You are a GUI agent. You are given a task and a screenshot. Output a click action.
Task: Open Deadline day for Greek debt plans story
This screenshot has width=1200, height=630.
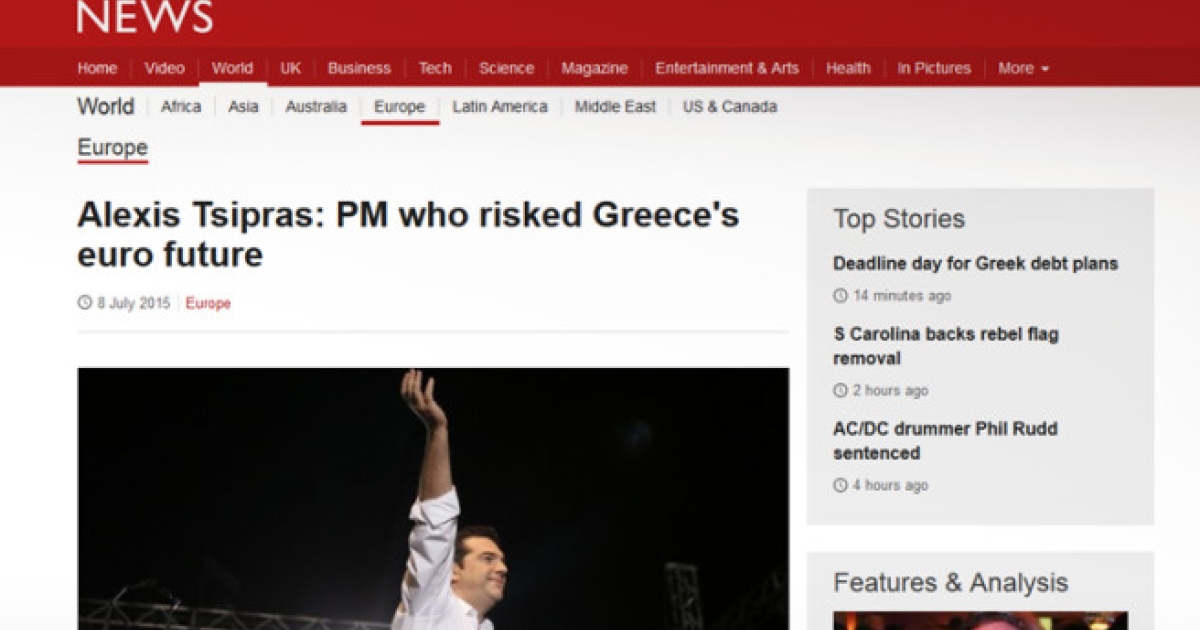(975, 264)
